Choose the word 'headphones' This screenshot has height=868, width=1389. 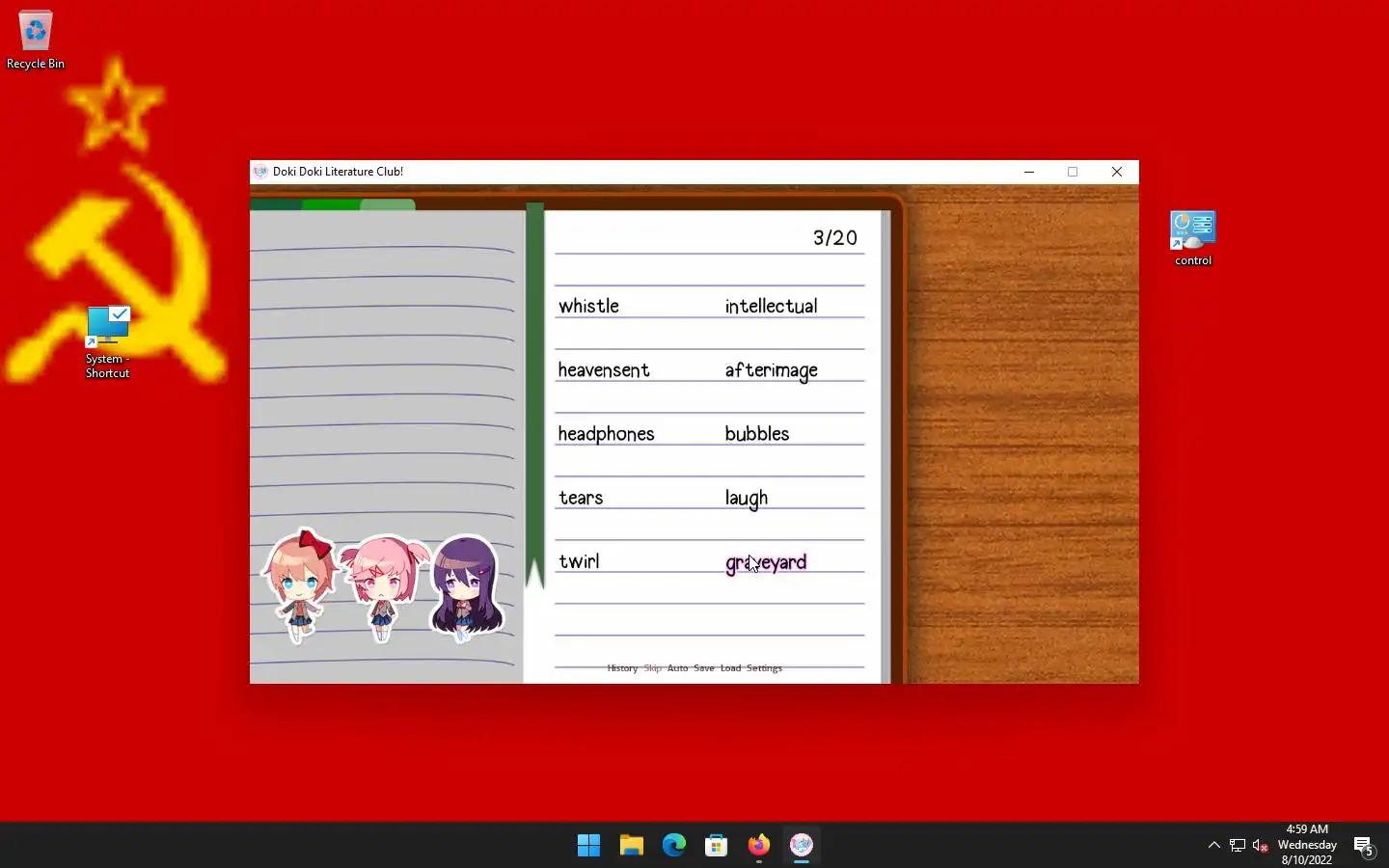click(x=606, y=434)
